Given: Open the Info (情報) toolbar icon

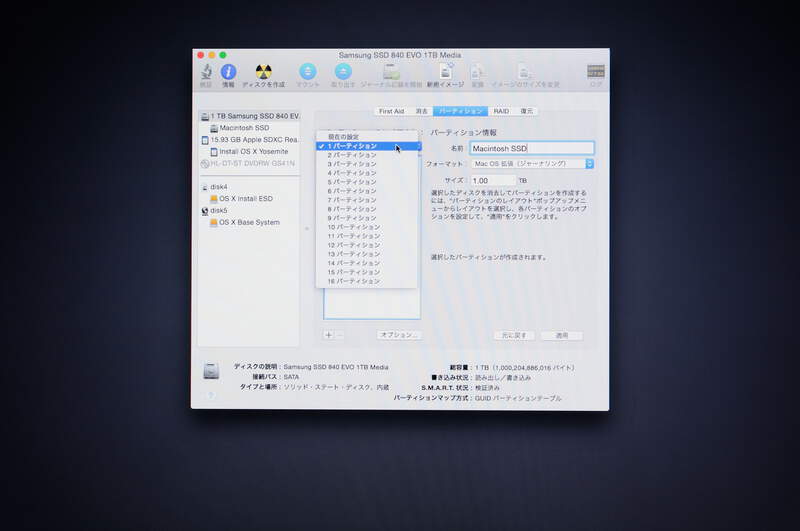Looking at the screenshot, I should coord(228,72).
